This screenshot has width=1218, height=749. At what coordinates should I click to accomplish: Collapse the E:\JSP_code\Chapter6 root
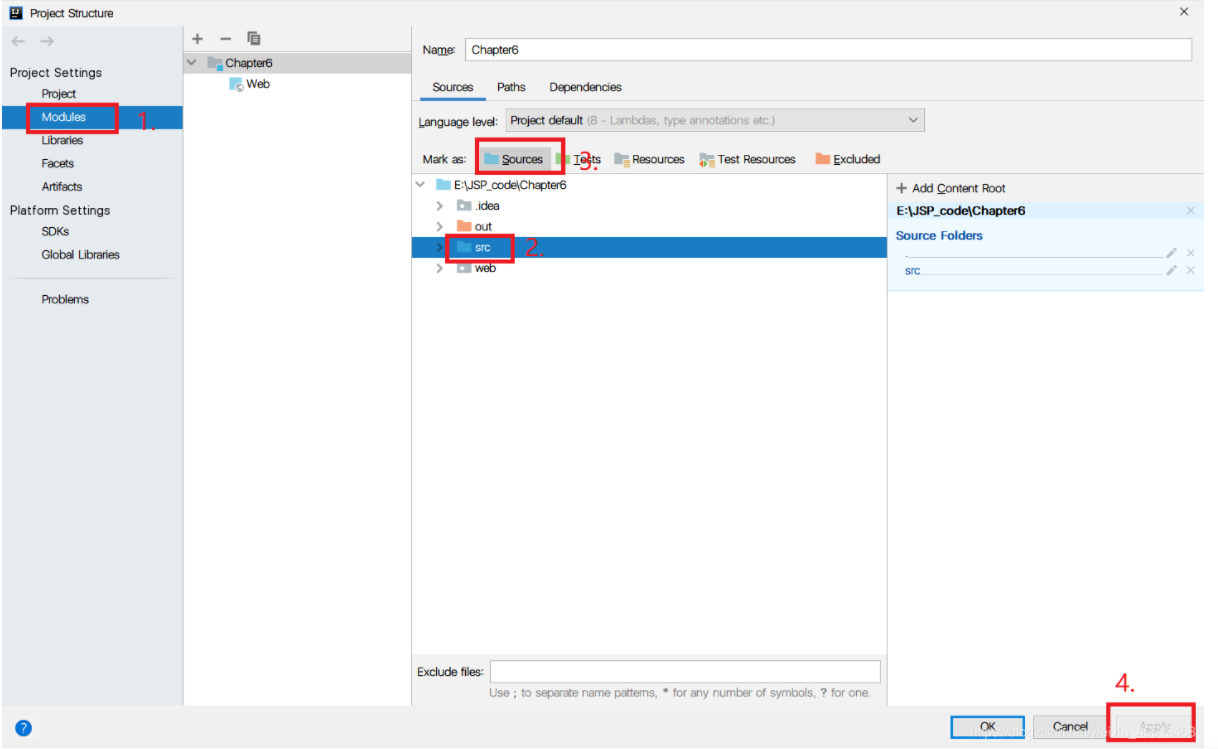pos(420,185)
